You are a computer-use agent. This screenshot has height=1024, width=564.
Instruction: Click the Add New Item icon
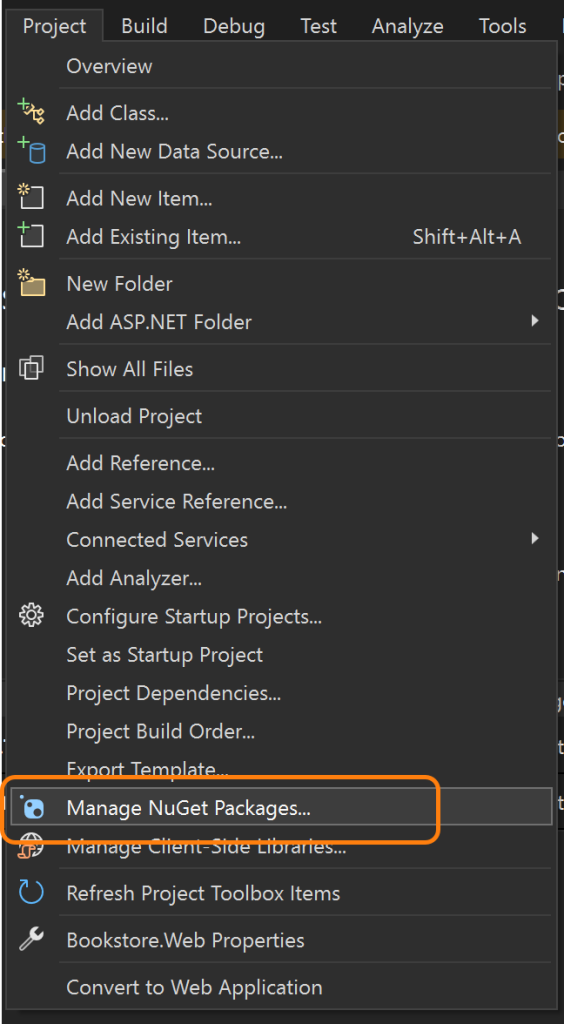31,197
